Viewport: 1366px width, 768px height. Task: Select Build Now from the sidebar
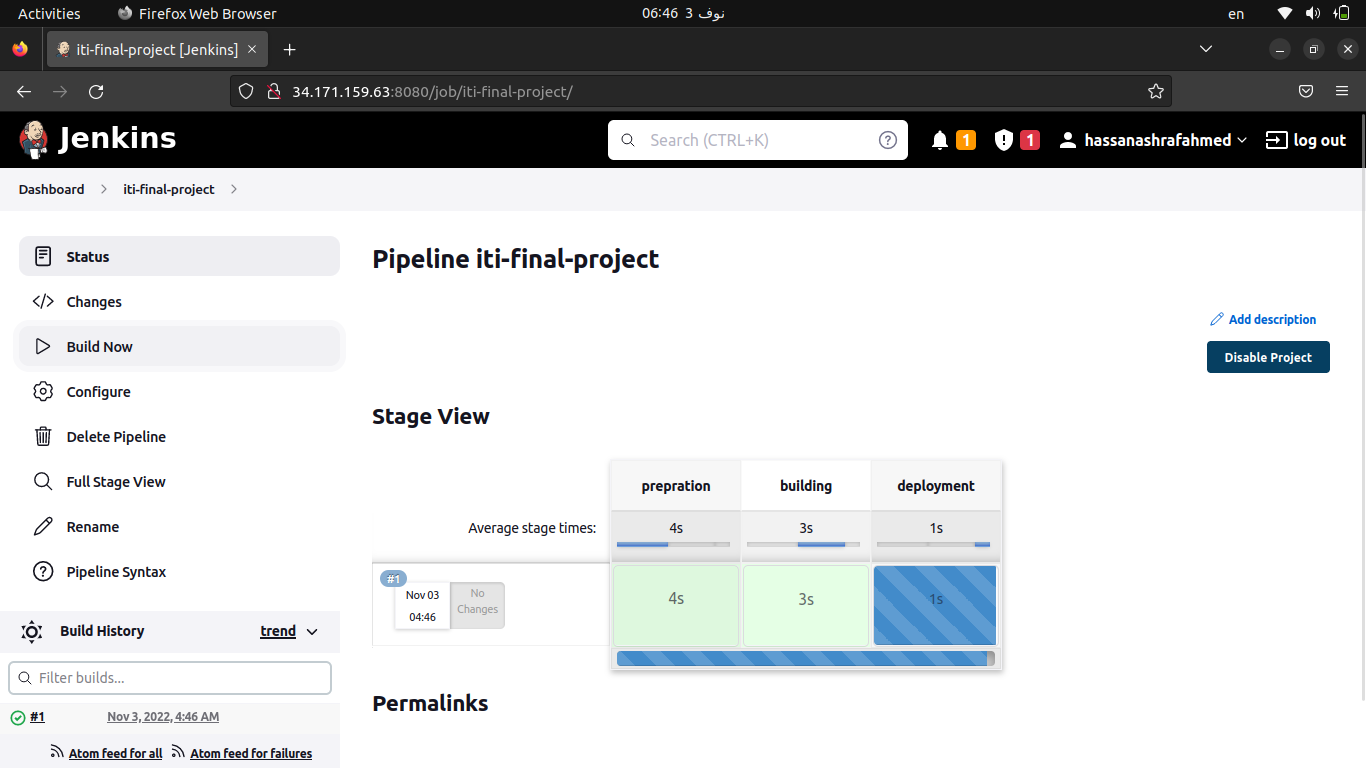tap(99, 346)
